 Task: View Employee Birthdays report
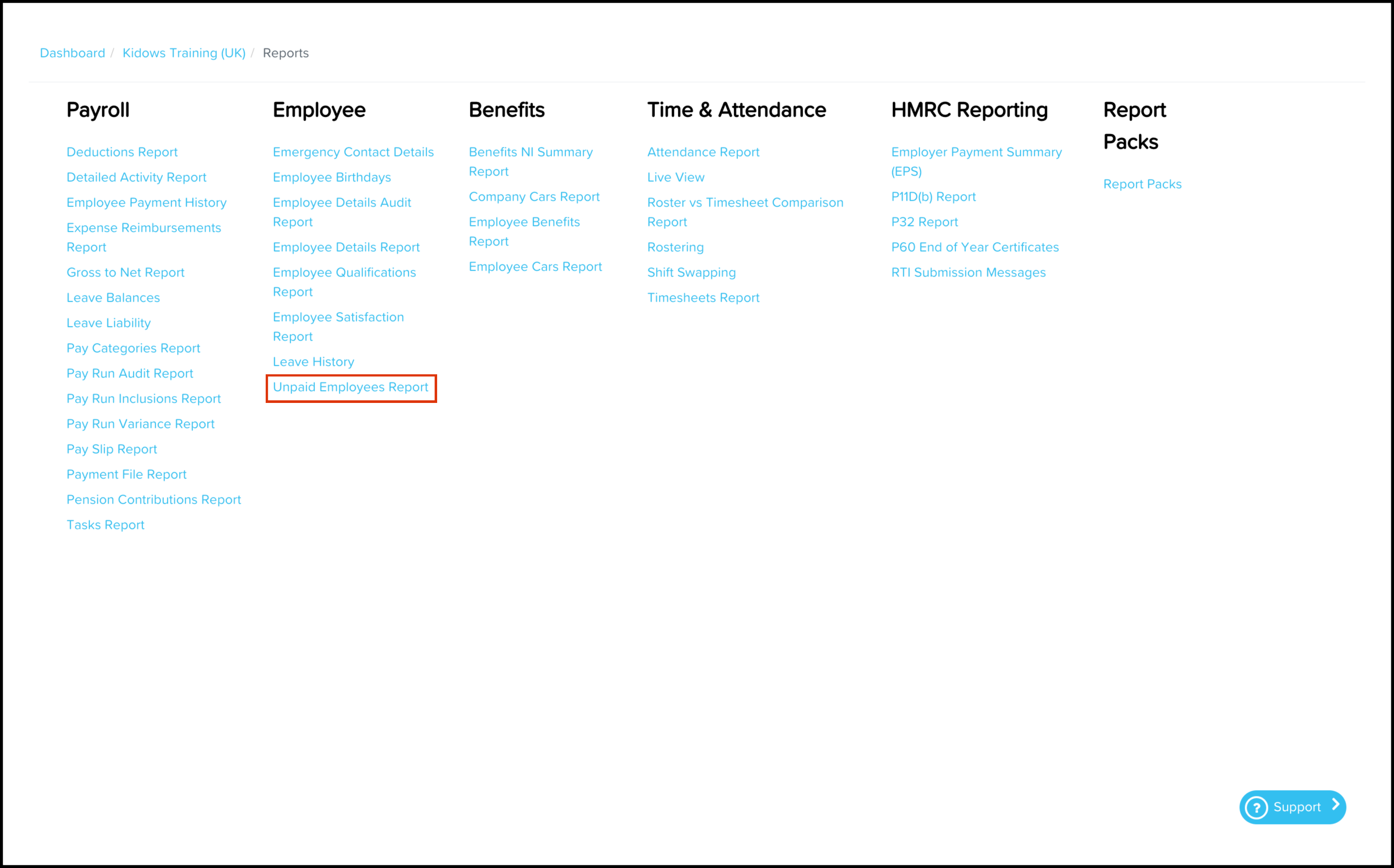coord(331,177)
